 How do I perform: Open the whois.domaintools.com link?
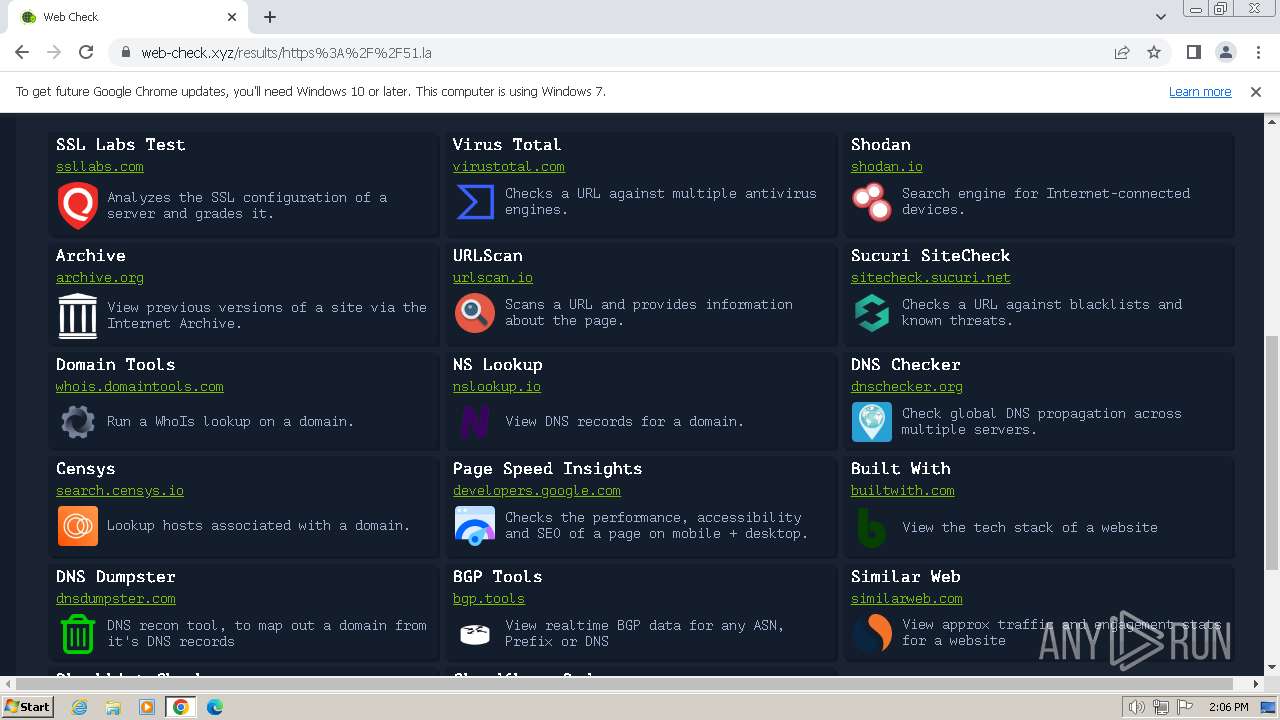tap(140, 387)
